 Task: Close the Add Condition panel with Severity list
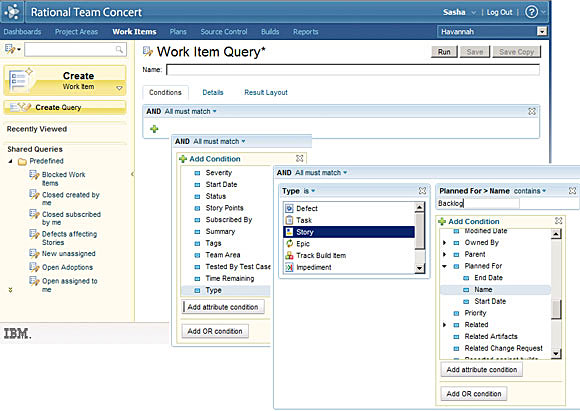[x=300, y=158]
